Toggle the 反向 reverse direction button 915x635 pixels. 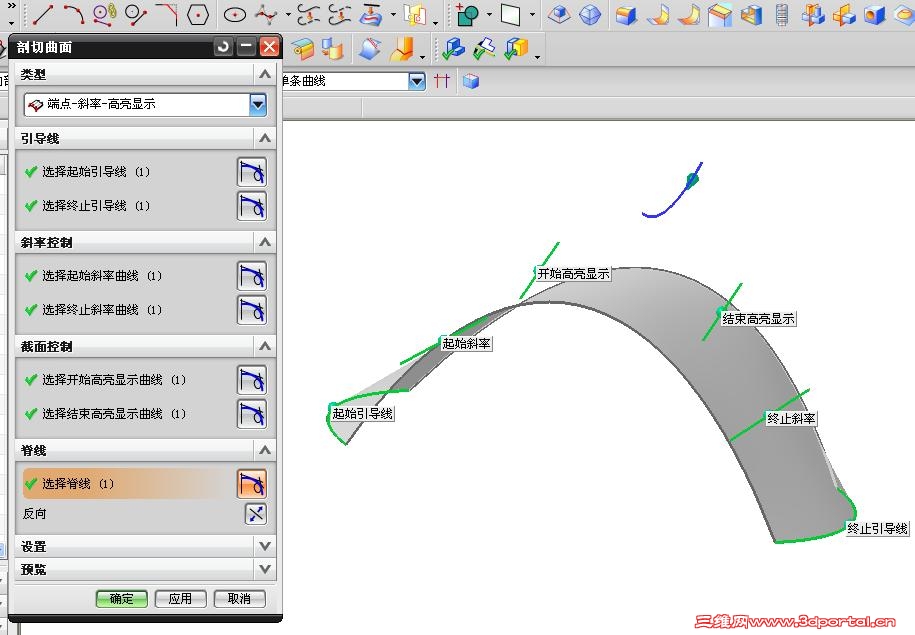tap(256, 514)
